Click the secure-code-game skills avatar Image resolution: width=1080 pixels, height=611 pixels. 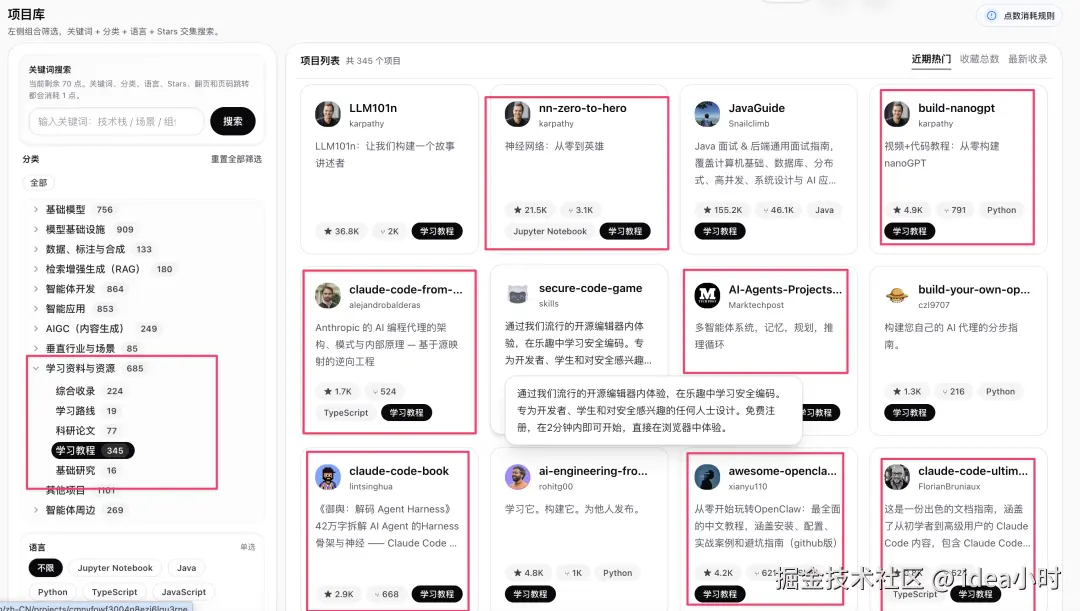[x=517, y=295]
